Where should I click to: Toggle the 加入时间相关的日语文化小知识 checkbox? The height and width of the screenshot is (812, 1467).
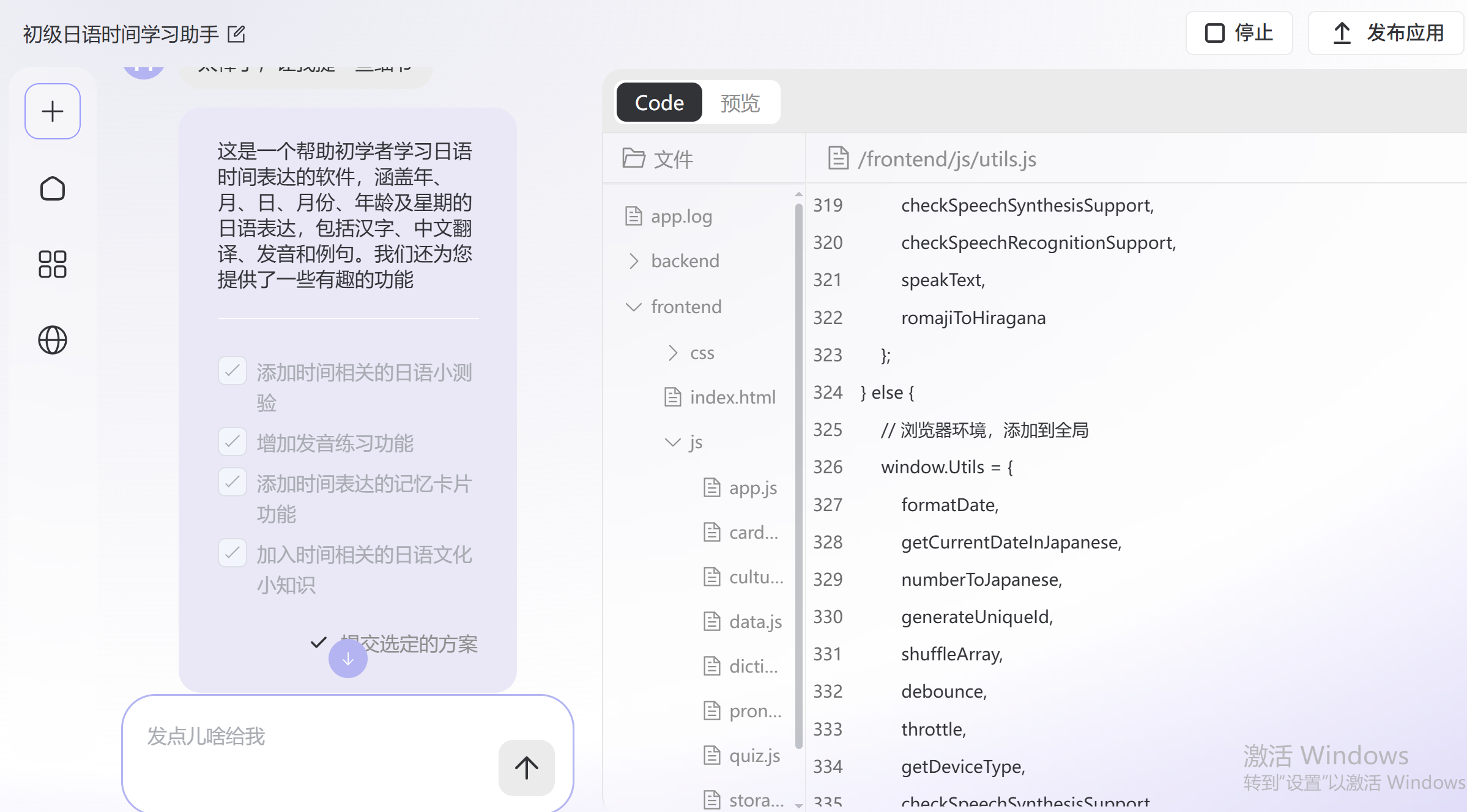pos(232,553)
